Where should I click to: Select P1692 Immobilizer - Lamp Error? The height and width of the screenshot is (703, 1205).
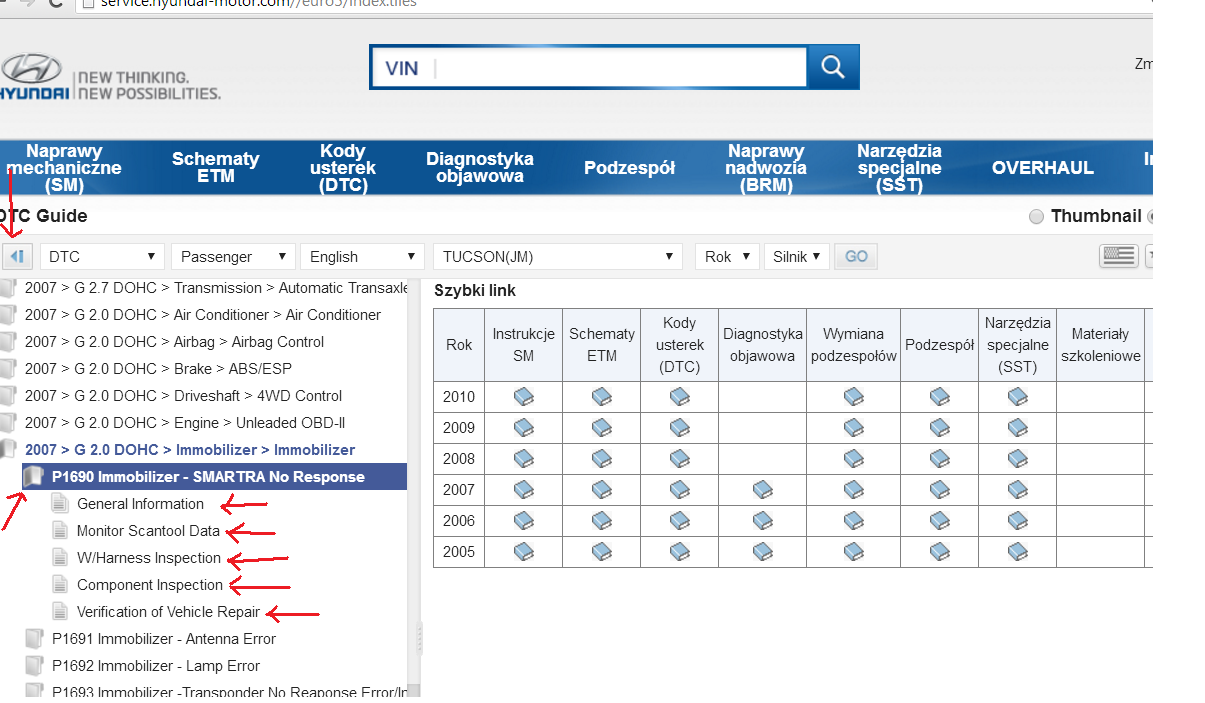coord(156,666)
